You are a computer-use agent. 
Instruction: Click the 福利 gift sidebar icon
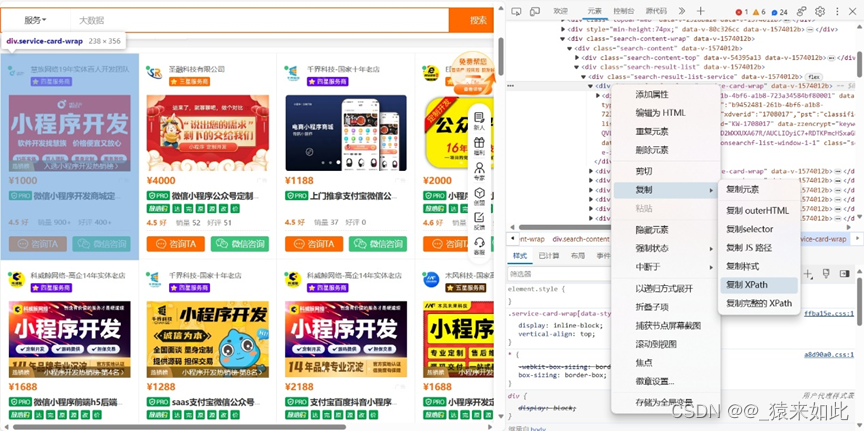pos(479,147)
